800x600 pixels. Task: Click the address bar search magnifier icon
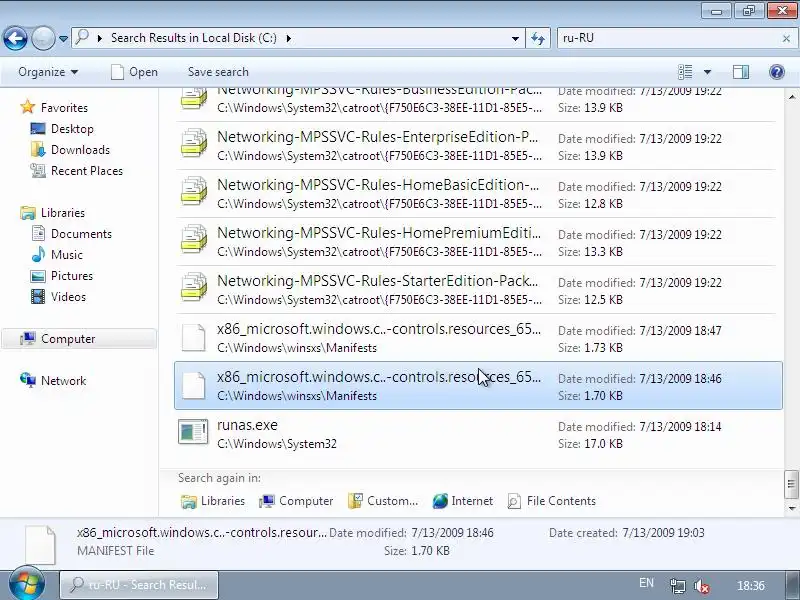click(x=82, y=37)
